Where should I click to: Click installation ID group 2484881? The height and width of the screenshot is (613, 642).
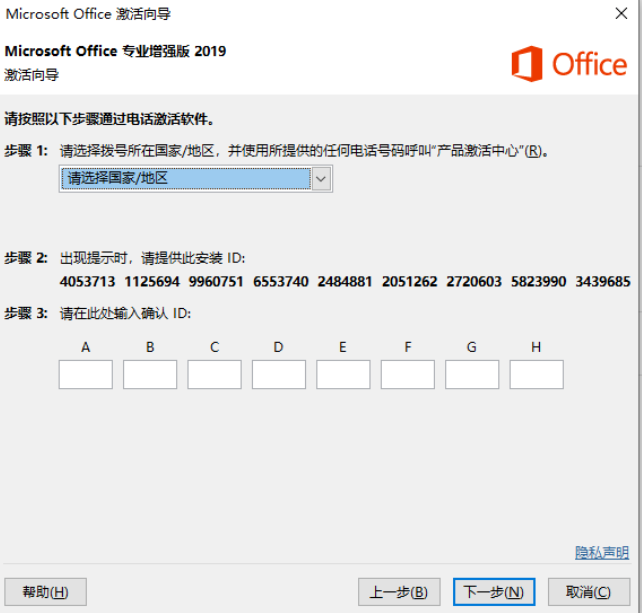tap(345, 282)
